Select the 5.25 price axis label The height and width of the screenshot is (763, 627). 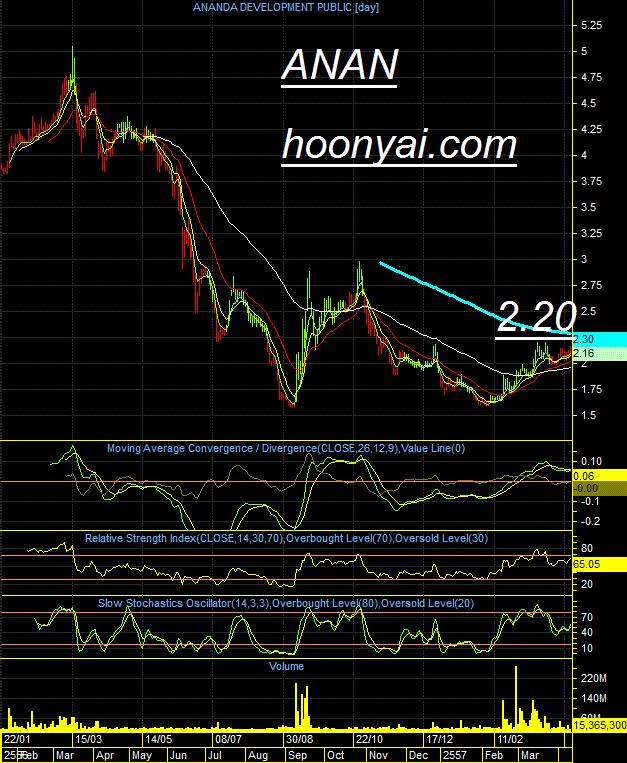coord(591,25)
